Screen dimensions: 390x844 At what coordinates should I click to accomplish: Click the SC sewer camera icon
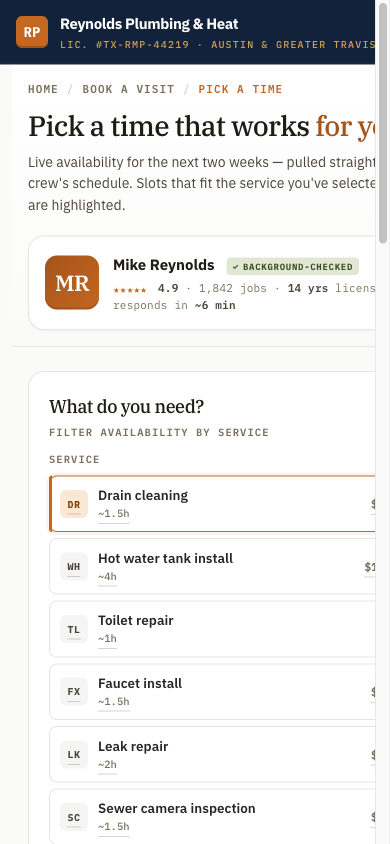click(x=74, y=817)
